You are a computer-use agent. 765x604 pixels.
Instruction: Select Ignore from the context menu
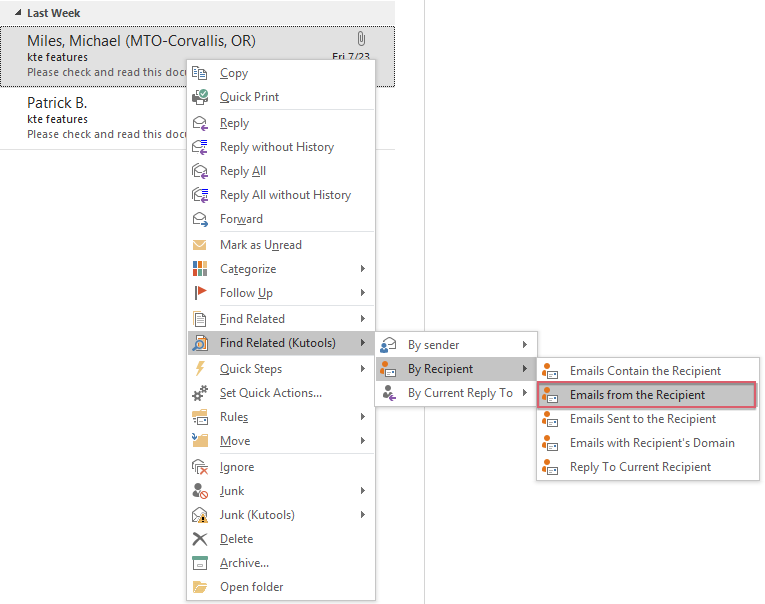pos(281,467)
